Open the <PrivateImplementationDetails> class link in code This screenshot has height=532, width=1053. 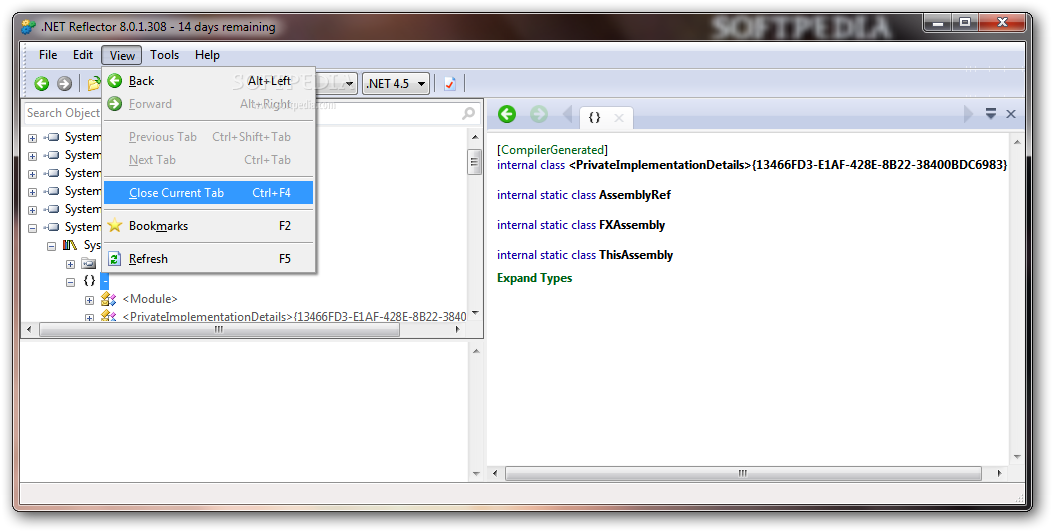point(788,165)
